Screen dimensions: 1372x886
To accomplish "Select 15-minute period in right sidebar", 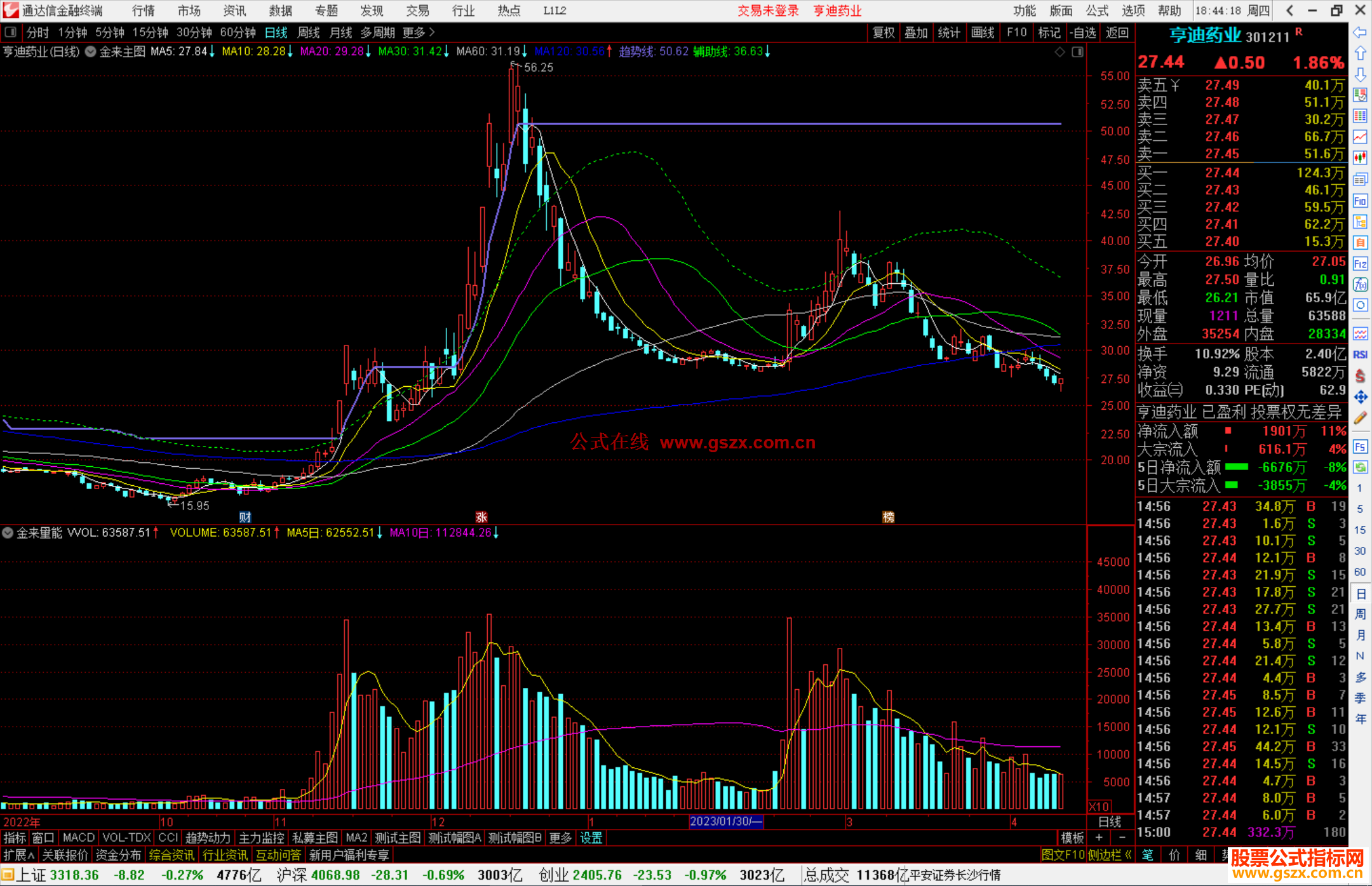I will (1360, 530).
